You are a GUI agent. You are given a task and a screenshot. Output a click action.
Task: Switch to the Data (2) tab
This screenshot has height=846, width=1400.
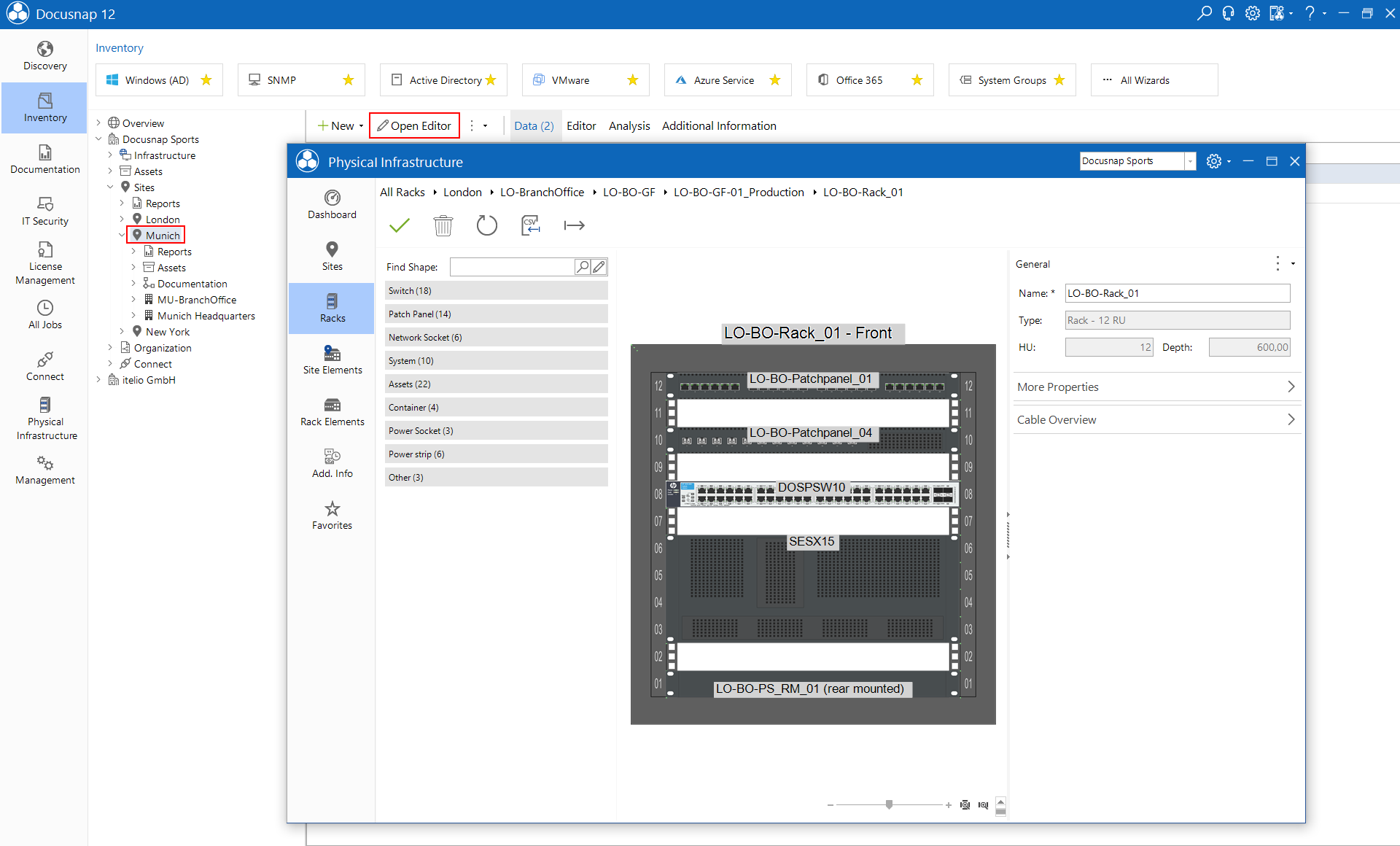click(534, 125)
